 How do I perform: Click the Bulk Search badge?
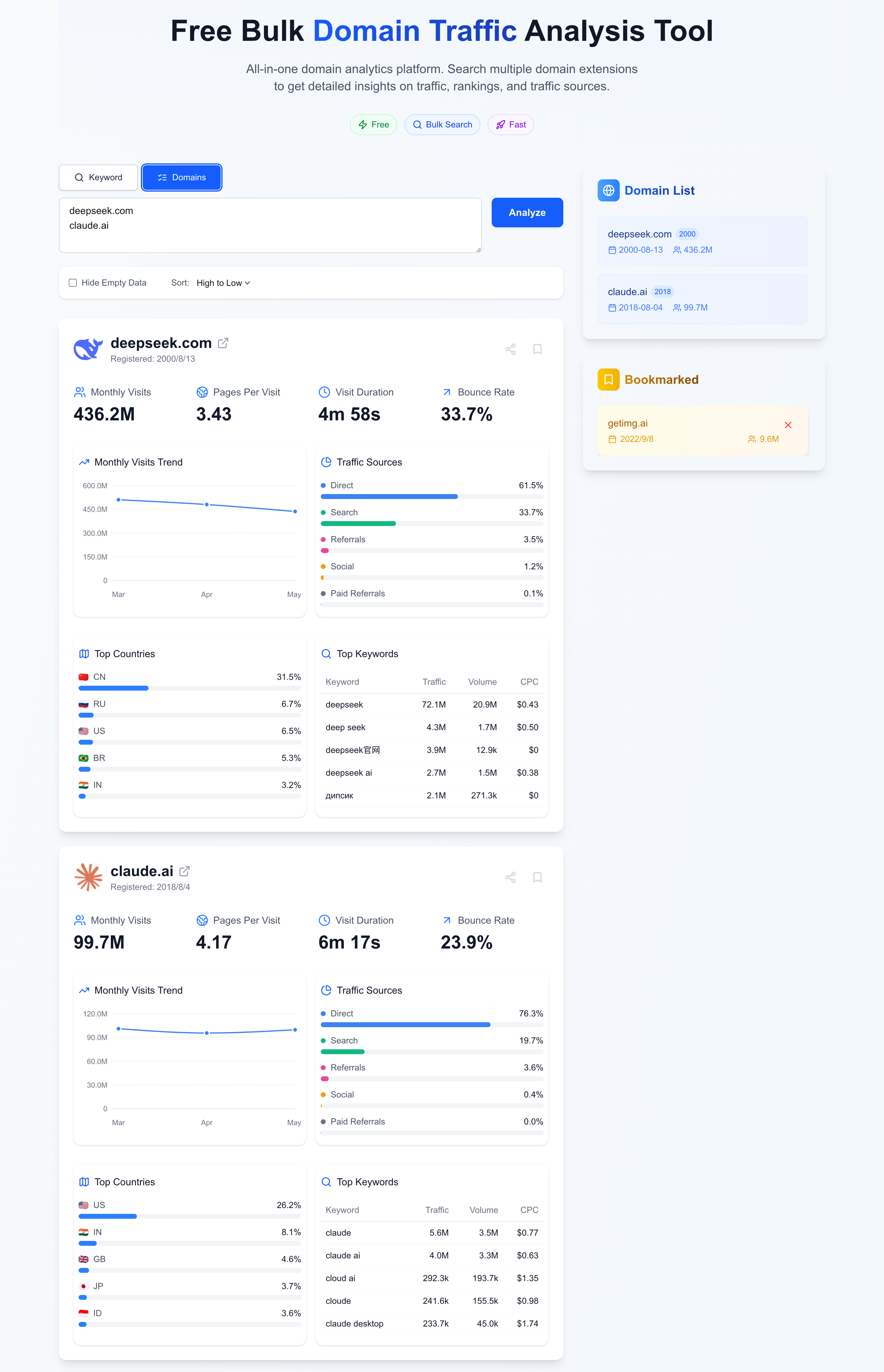[442, 125]
